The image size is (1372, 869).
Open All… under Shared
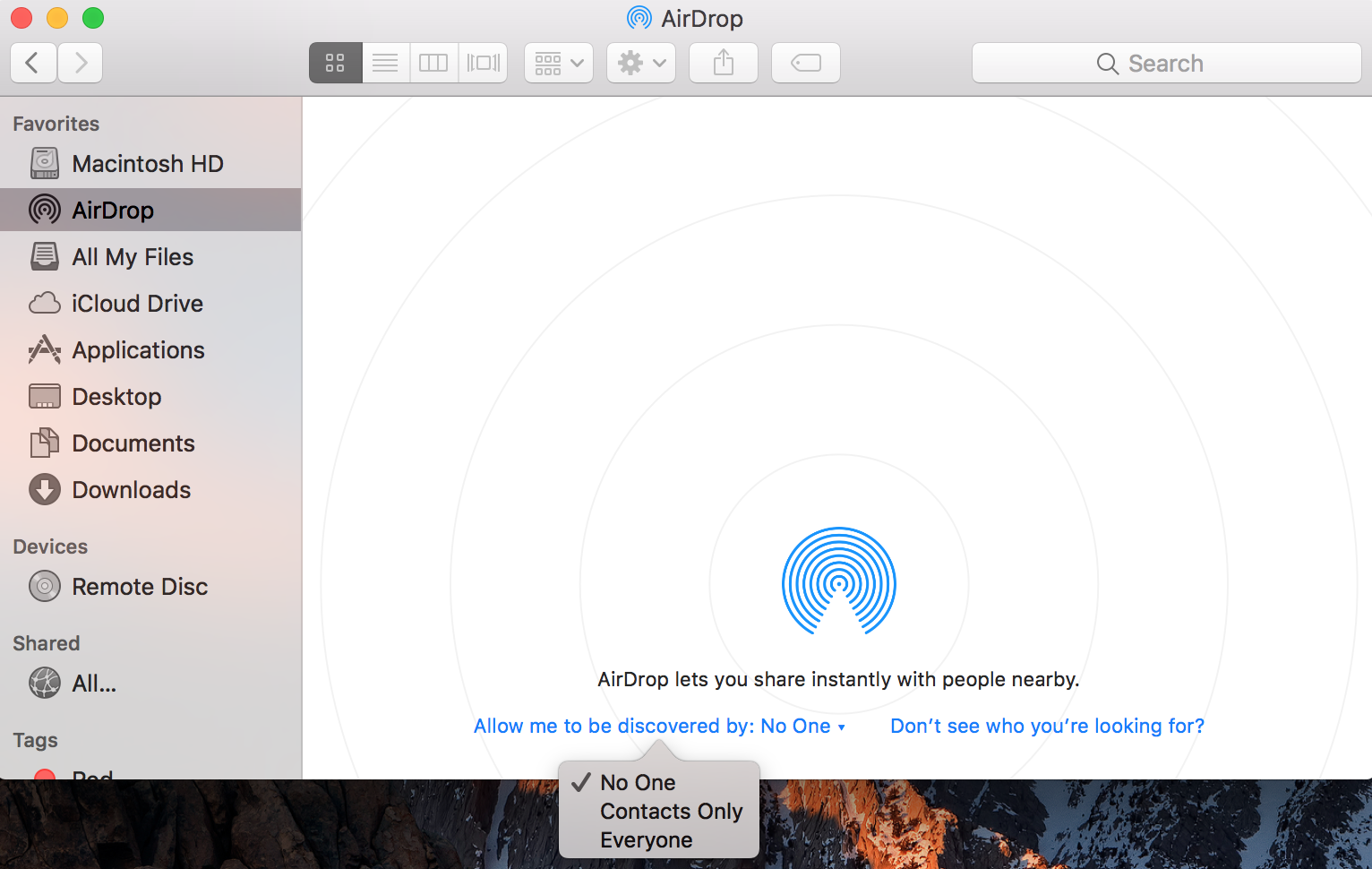point(150,684)
